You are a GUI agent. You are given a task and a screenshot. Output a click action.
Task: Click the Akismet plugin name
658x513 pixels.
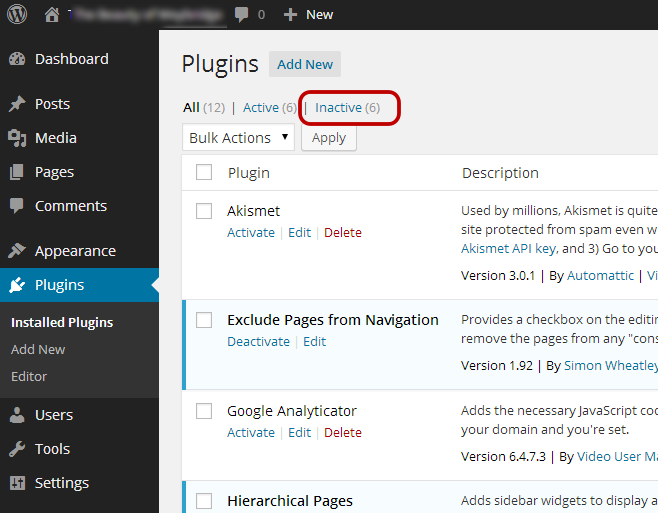coord(253,211)
